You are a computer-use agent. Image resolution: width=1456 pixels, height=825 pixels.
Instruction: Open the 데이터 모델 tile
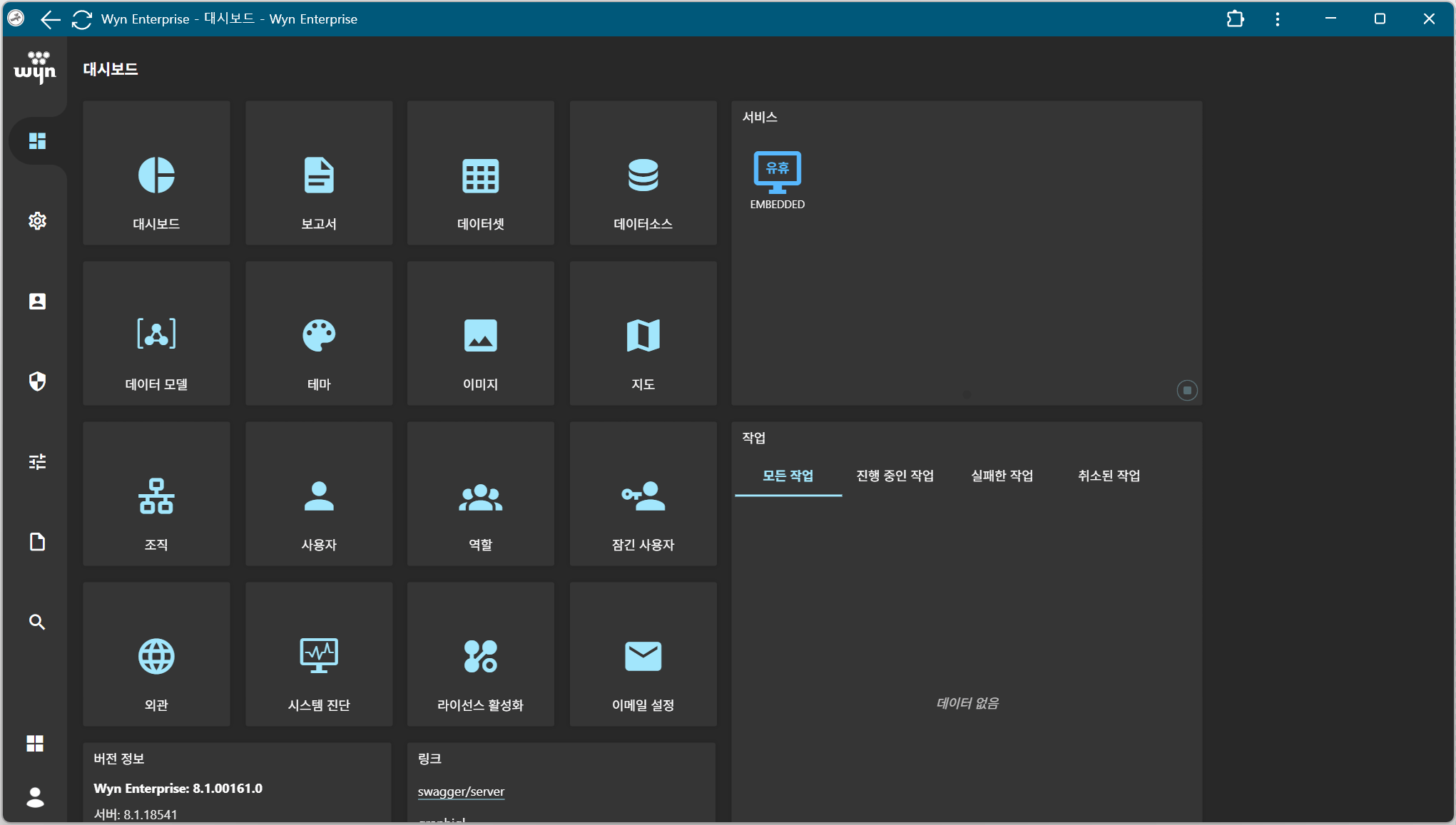[156, 333]
